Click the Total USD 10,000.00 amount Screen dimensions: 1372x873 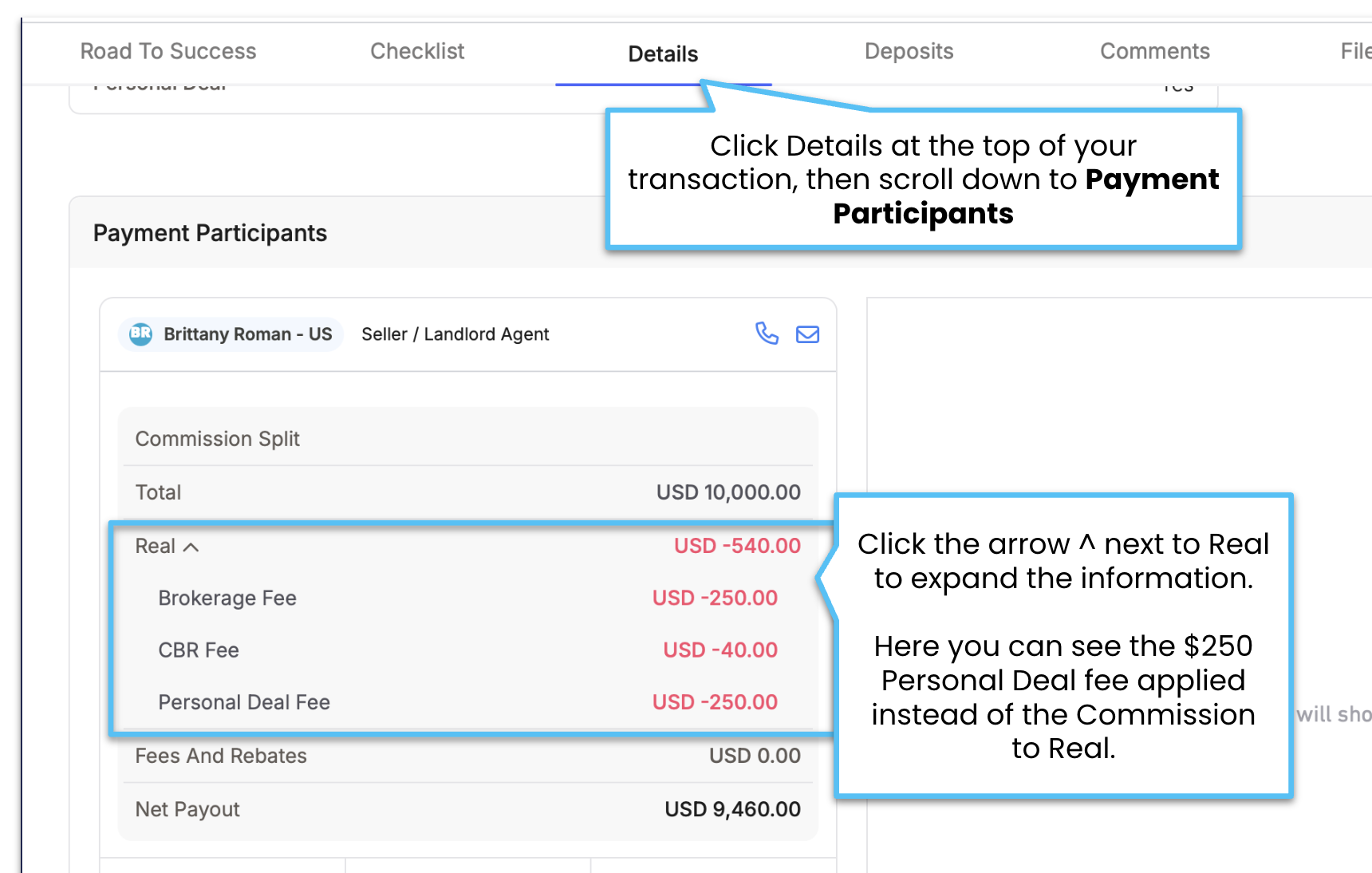click(728, 492)
